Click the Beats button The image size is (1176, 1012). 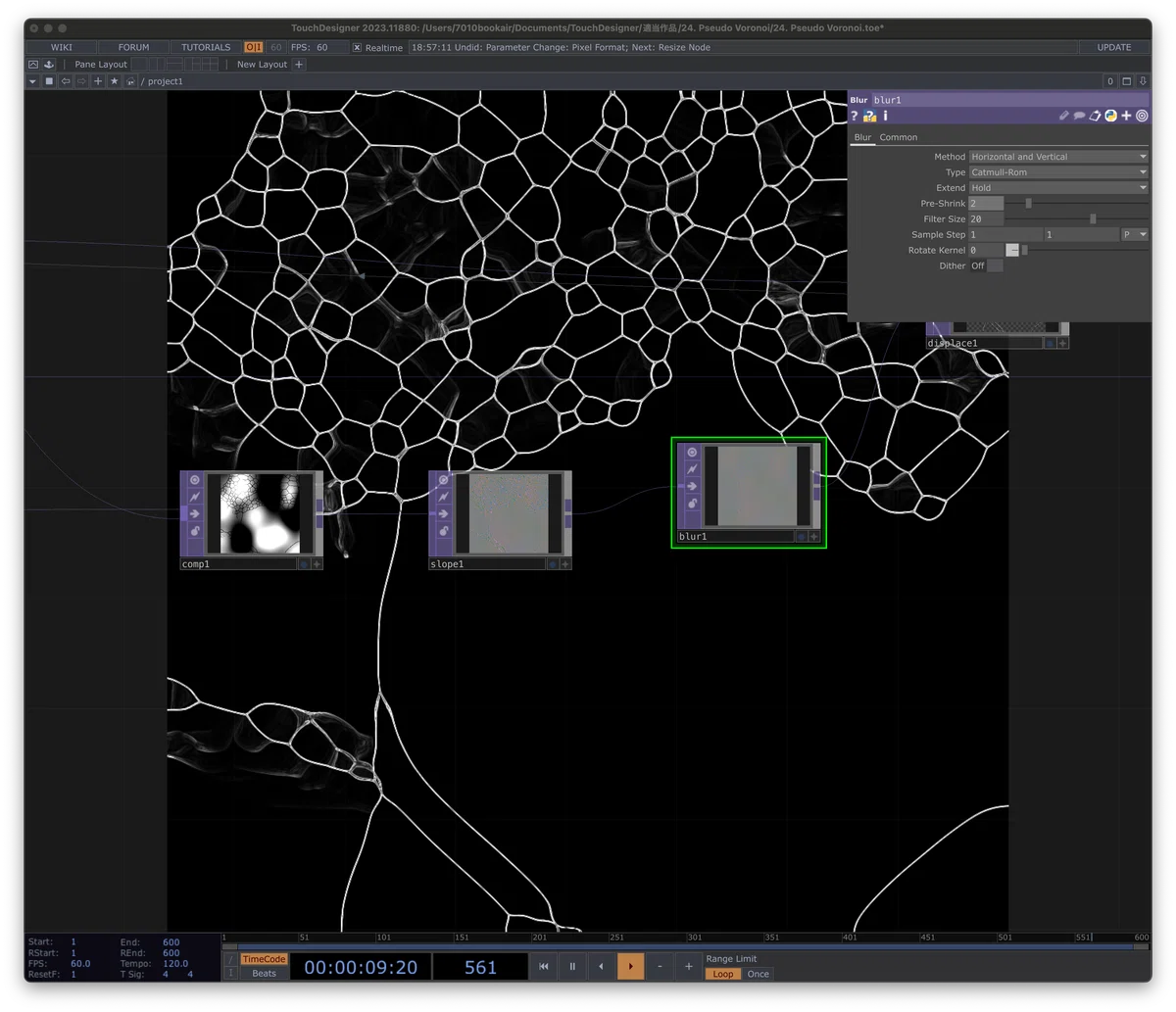[264, 974]
